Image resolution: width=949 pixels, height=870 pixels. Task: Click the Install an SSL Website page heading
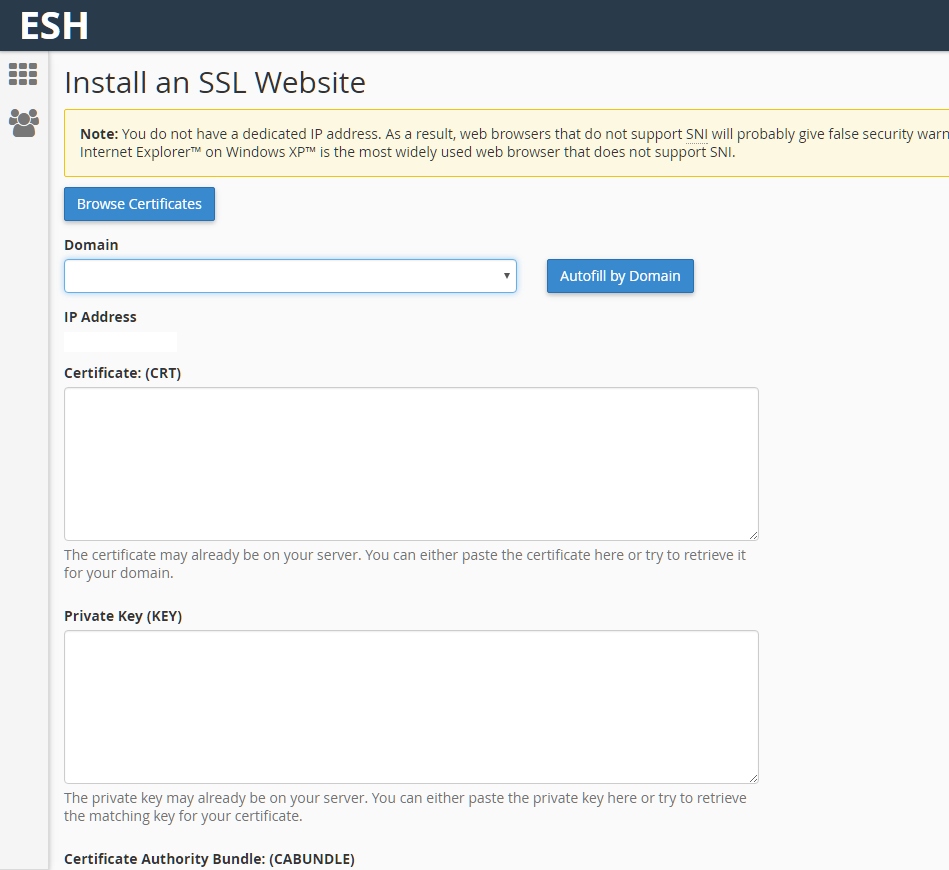216,83
